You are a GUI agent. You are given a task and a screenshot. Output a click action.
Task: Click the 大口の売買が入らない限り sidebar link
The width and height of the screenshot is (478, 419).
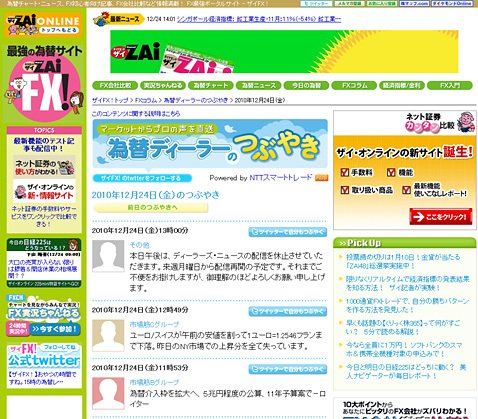pyautogui.click(x=43, y=269)
